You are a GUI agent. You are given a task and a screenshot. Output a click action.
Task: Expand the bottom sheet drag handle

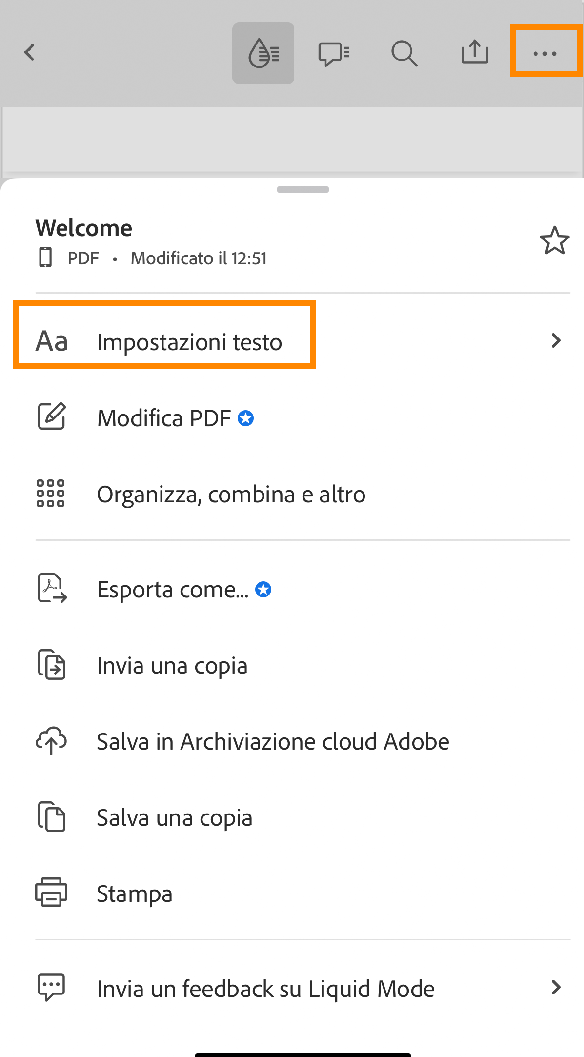click(x=302, y=189)
